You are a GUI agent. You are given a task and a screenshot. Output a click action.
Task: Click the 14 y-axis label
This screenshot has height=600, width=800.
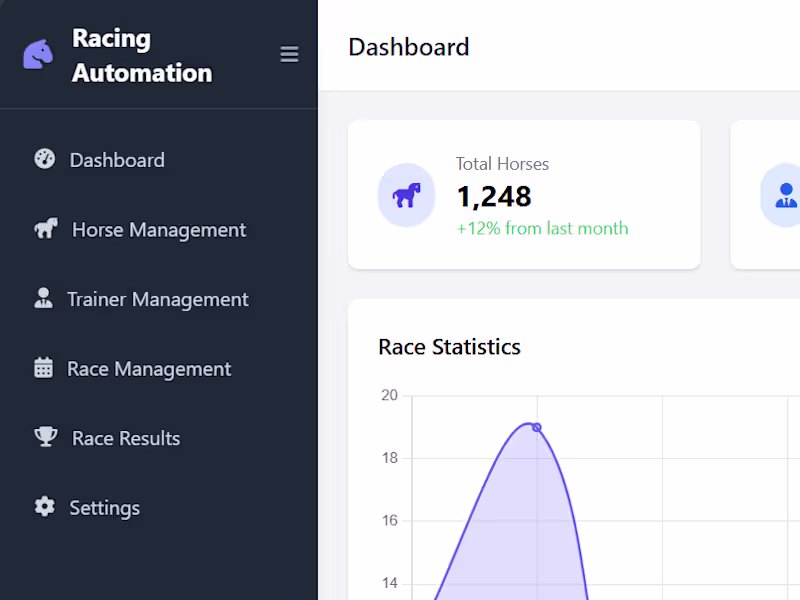[389, 583]
